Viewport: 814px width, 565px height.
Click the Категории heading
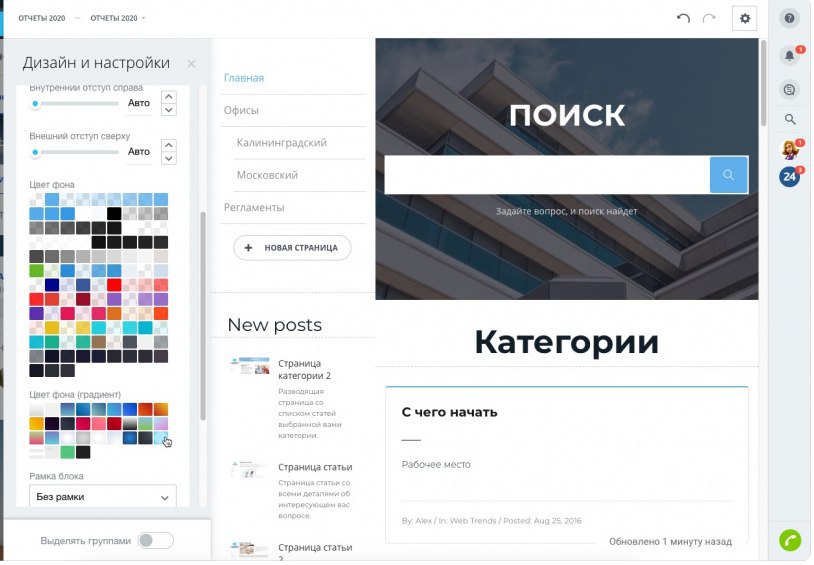tap(566, 342)
